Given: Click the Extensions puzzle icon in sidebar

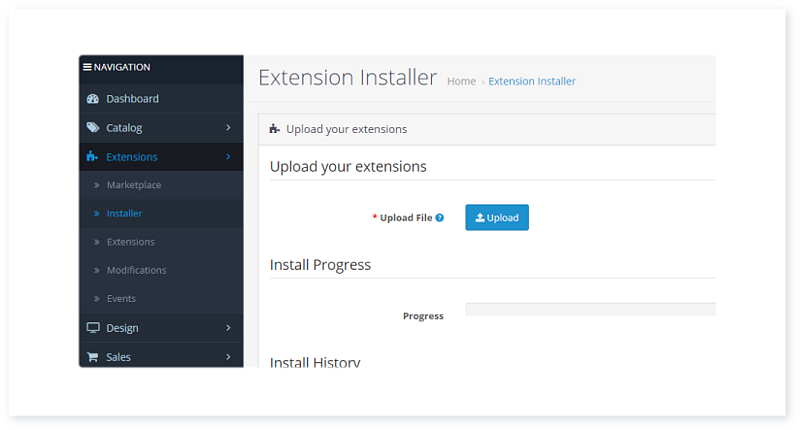Looking at the screenshot, I should click(92, 156).
